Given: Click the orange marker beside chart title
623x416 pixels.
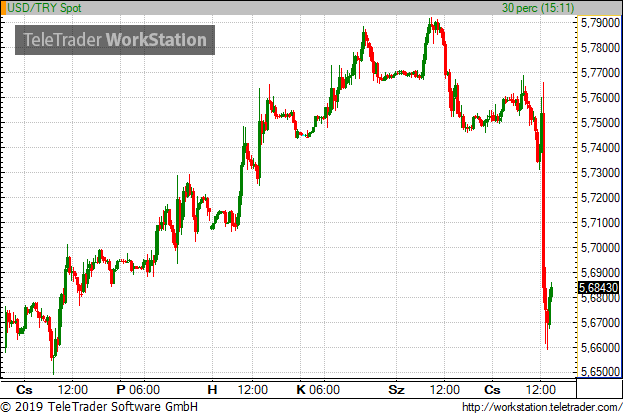Looking at the screenshot, I should point(3,8).
